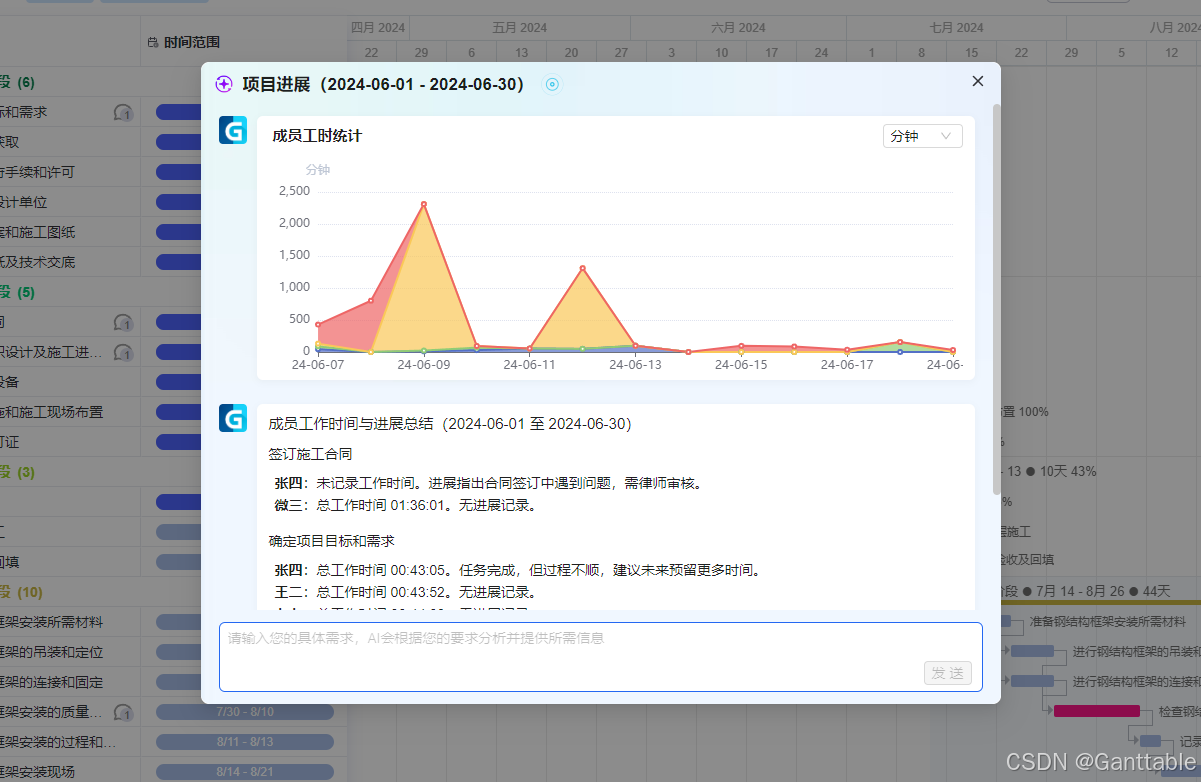Click the G avatar beside 成员工时统计 chart
1201x782 pixels.
[233, 131]
